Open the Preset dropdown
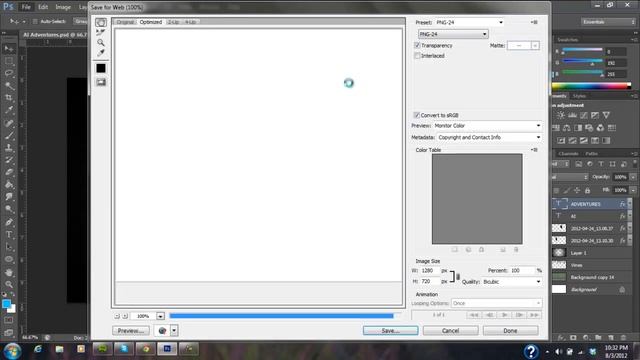 pos(469,22)
